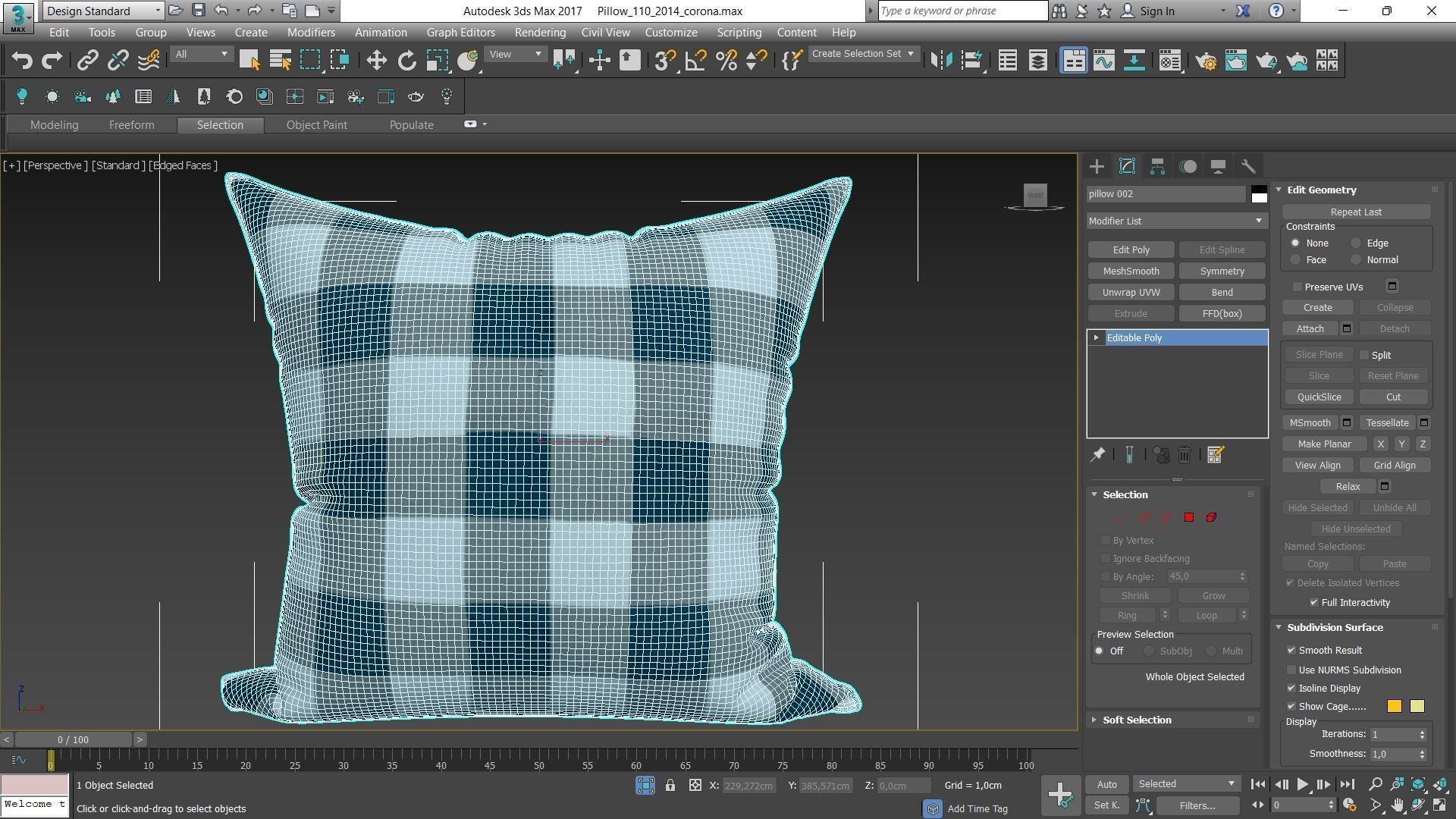Click the orange cage color swatch

point(1395,707)
